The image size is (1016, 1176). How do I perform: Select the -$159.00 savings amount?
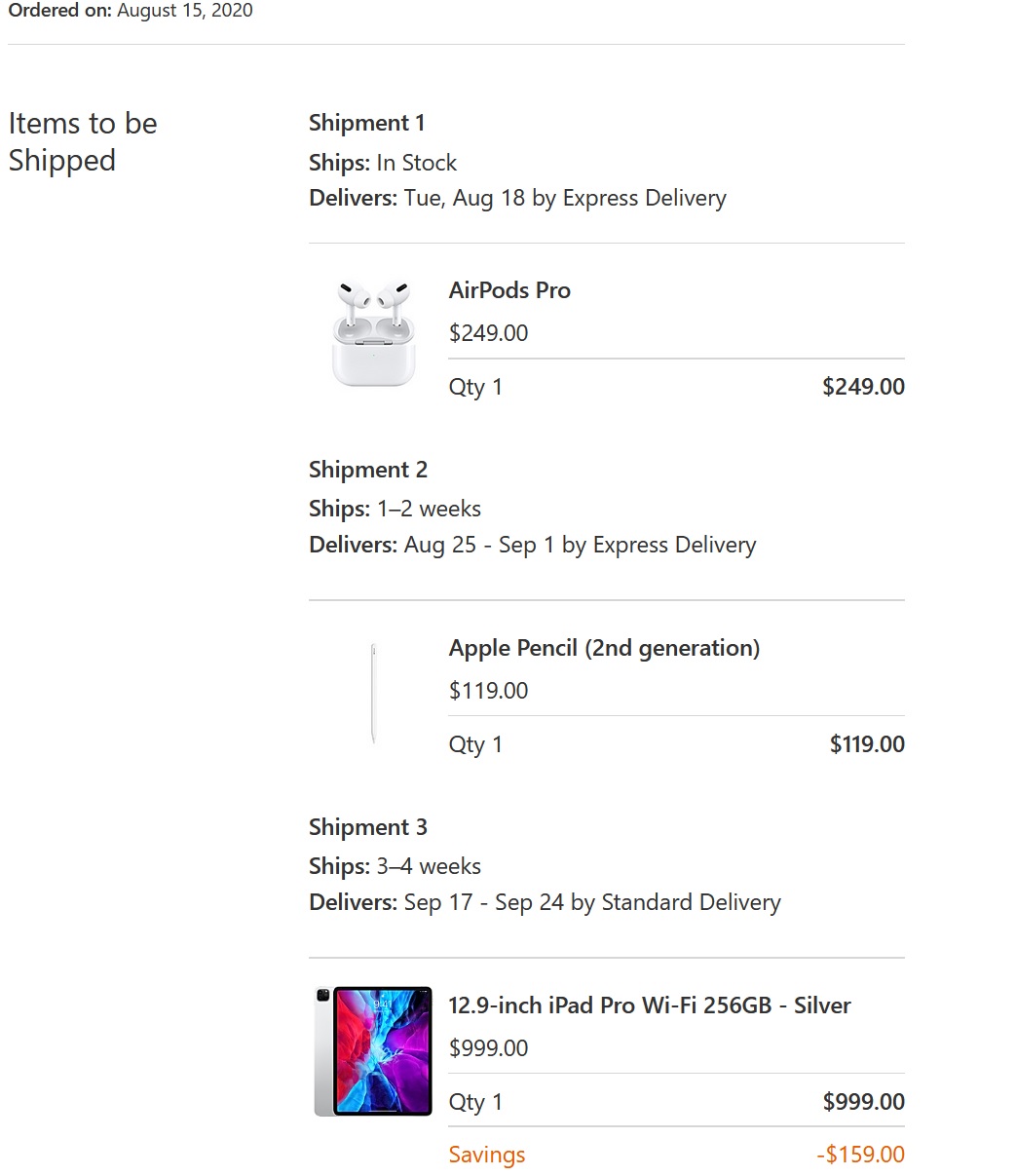pyautogui.click(x=861, y=1155)
